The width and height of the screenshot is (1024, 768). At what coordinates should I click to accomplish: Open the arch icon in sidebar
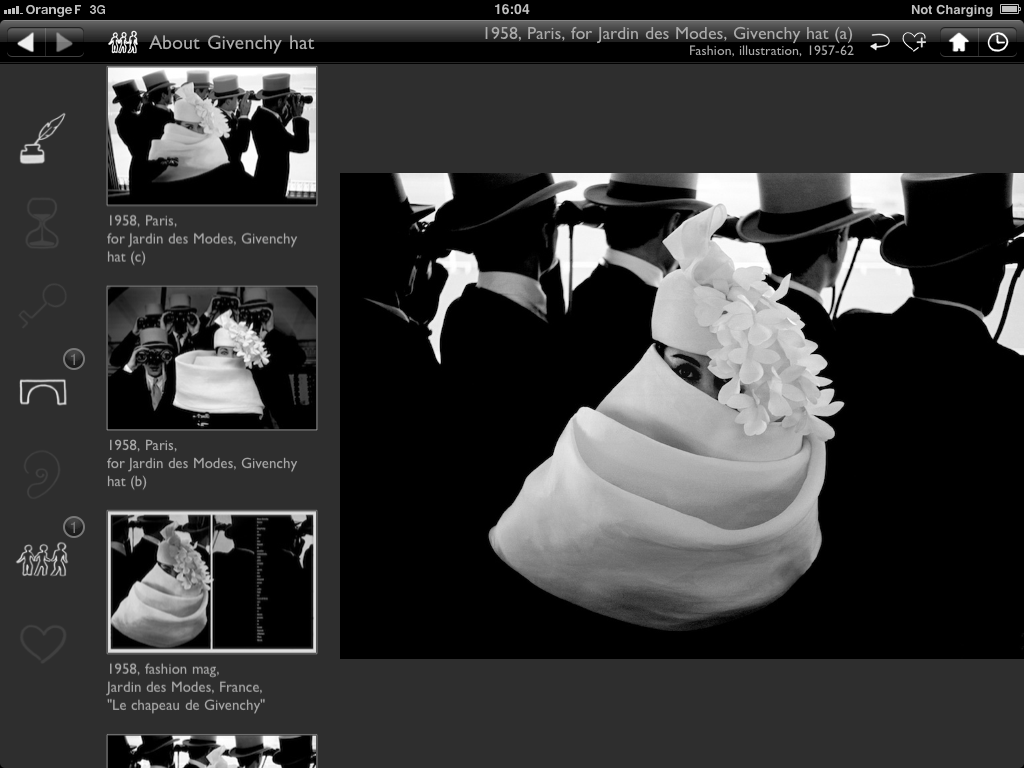click(x=43, y=392)
